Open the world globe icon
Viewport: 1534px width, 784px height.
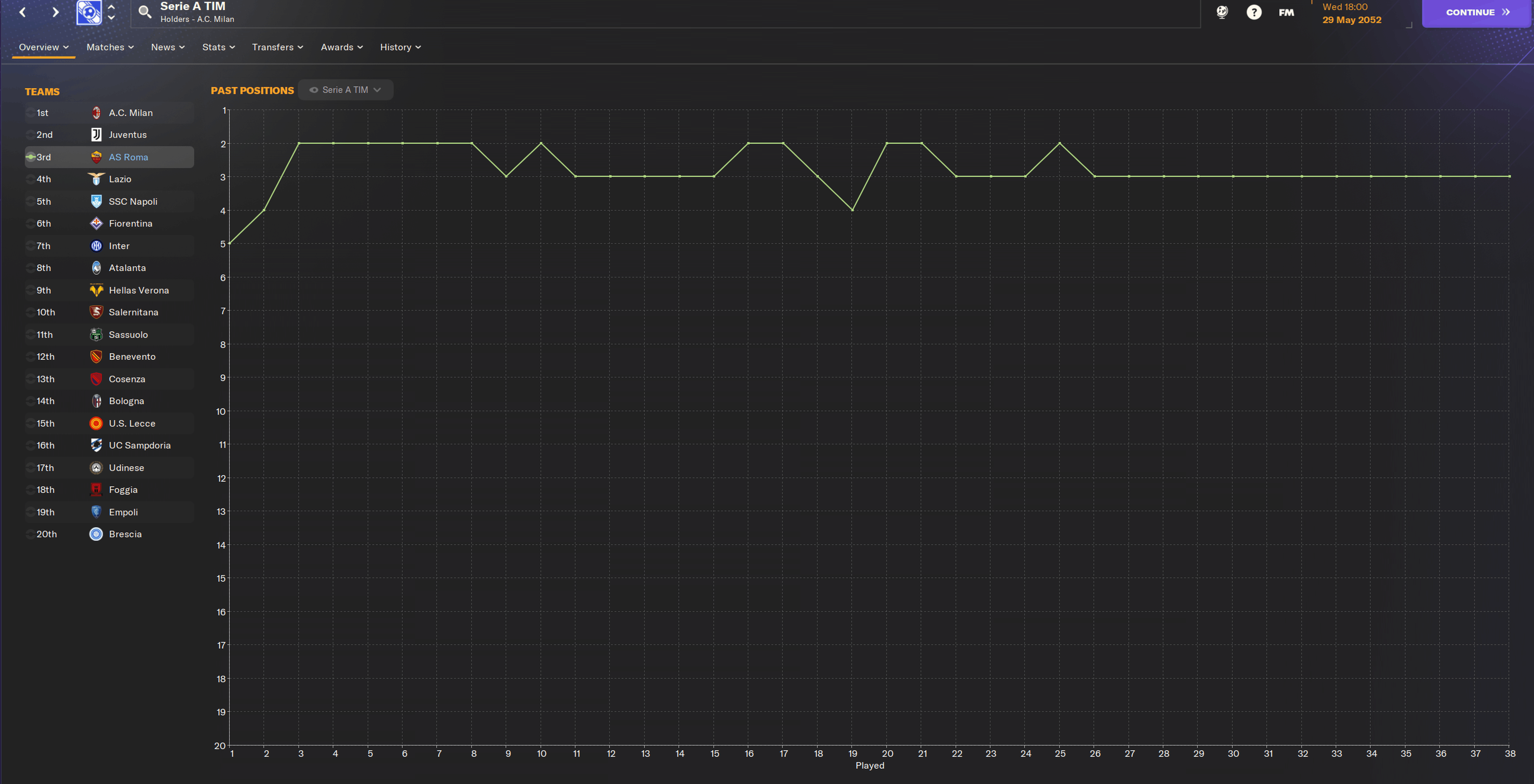[1222, 12]
